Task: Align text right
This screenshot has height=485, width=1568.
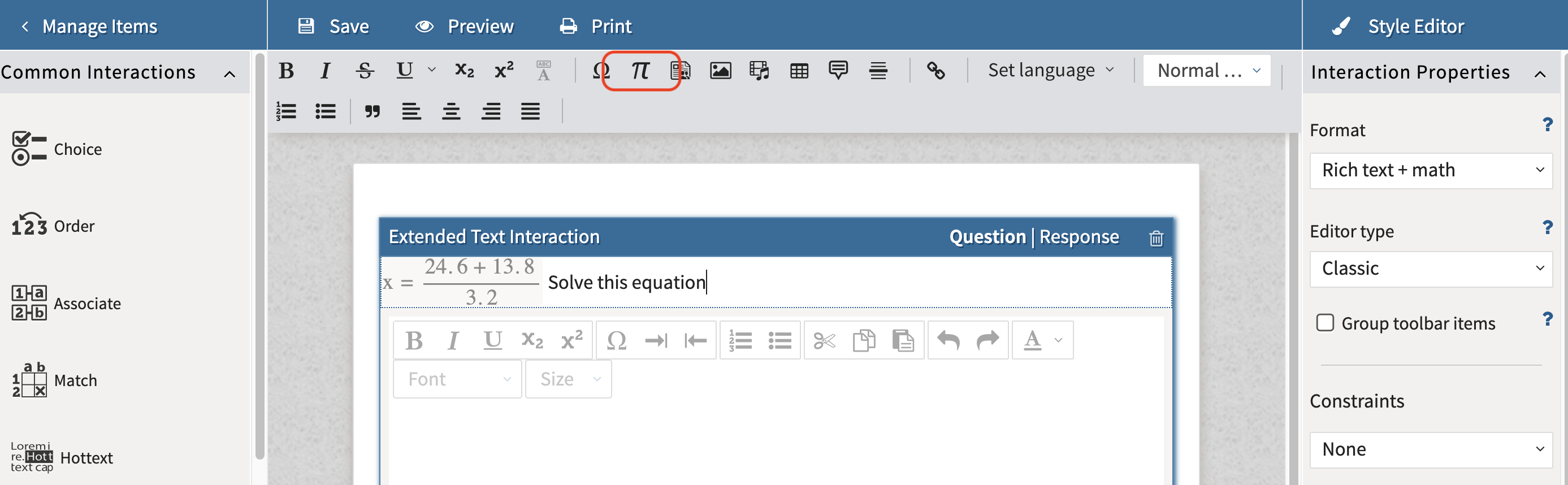Action: pyautogui.click(x=491, y=111)
